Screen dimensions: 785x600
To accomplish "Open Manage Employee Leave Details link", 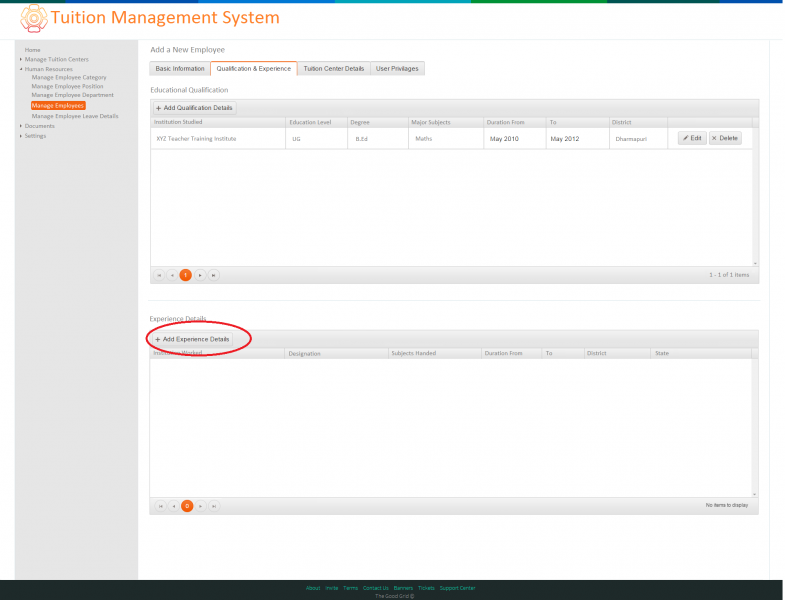I will (75, 116).
